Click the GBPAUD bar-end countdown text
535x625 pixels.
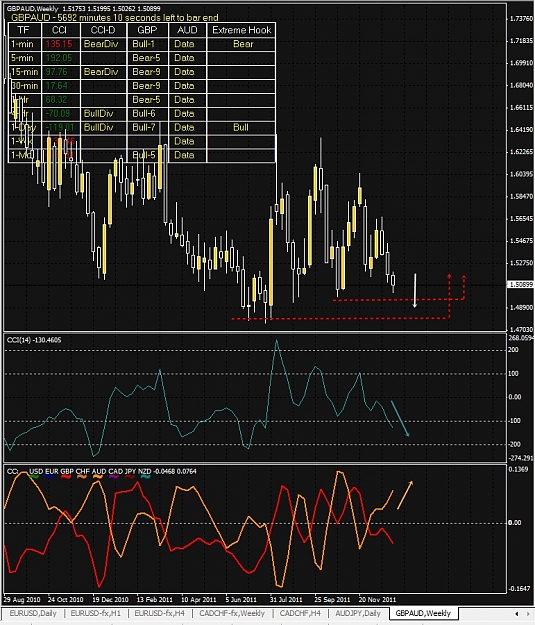pos(114,18)
